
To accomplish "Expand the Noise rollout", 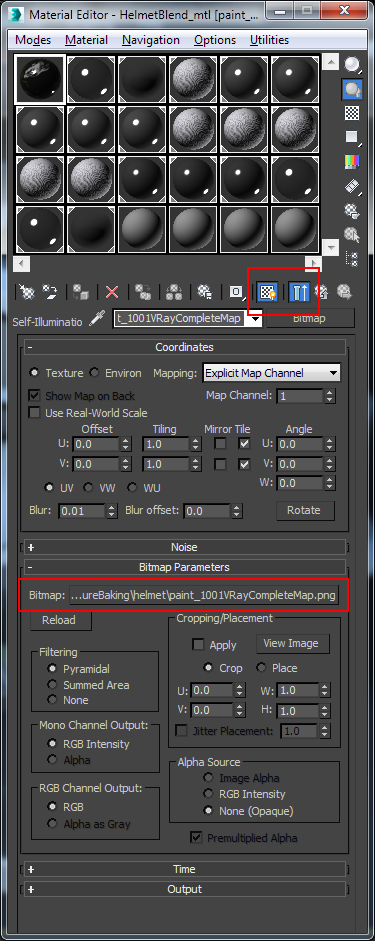I will click(185, 547).
